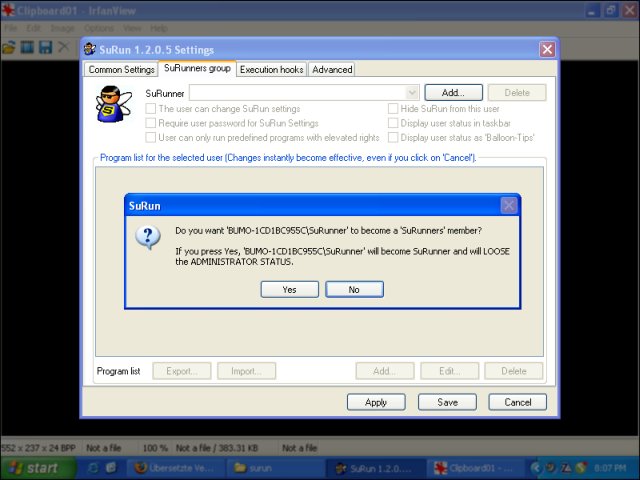Open the SuRunner user dropdown
Screen dimensions: 640x480
[412, 93]
